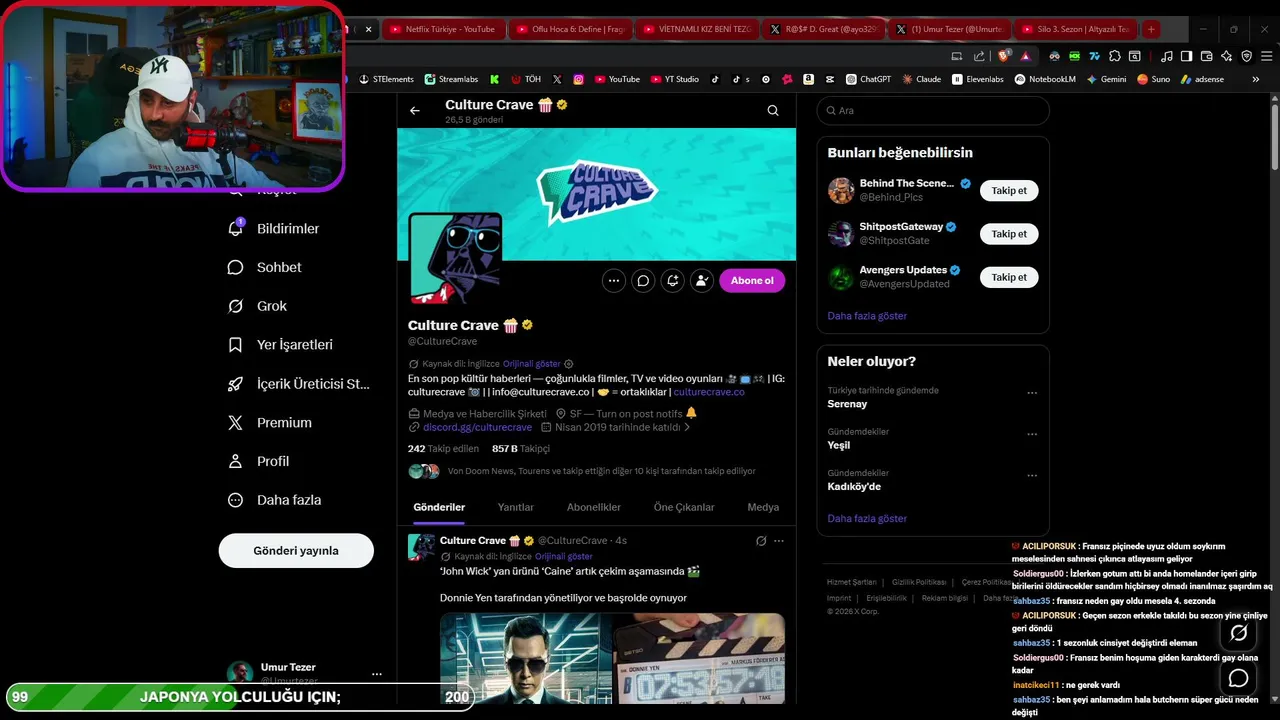The height and width of the screenshot is (720, 1280).
Task: Send Culture Crave a direct message
Action: pyautogui.click(x=643, y=281)
